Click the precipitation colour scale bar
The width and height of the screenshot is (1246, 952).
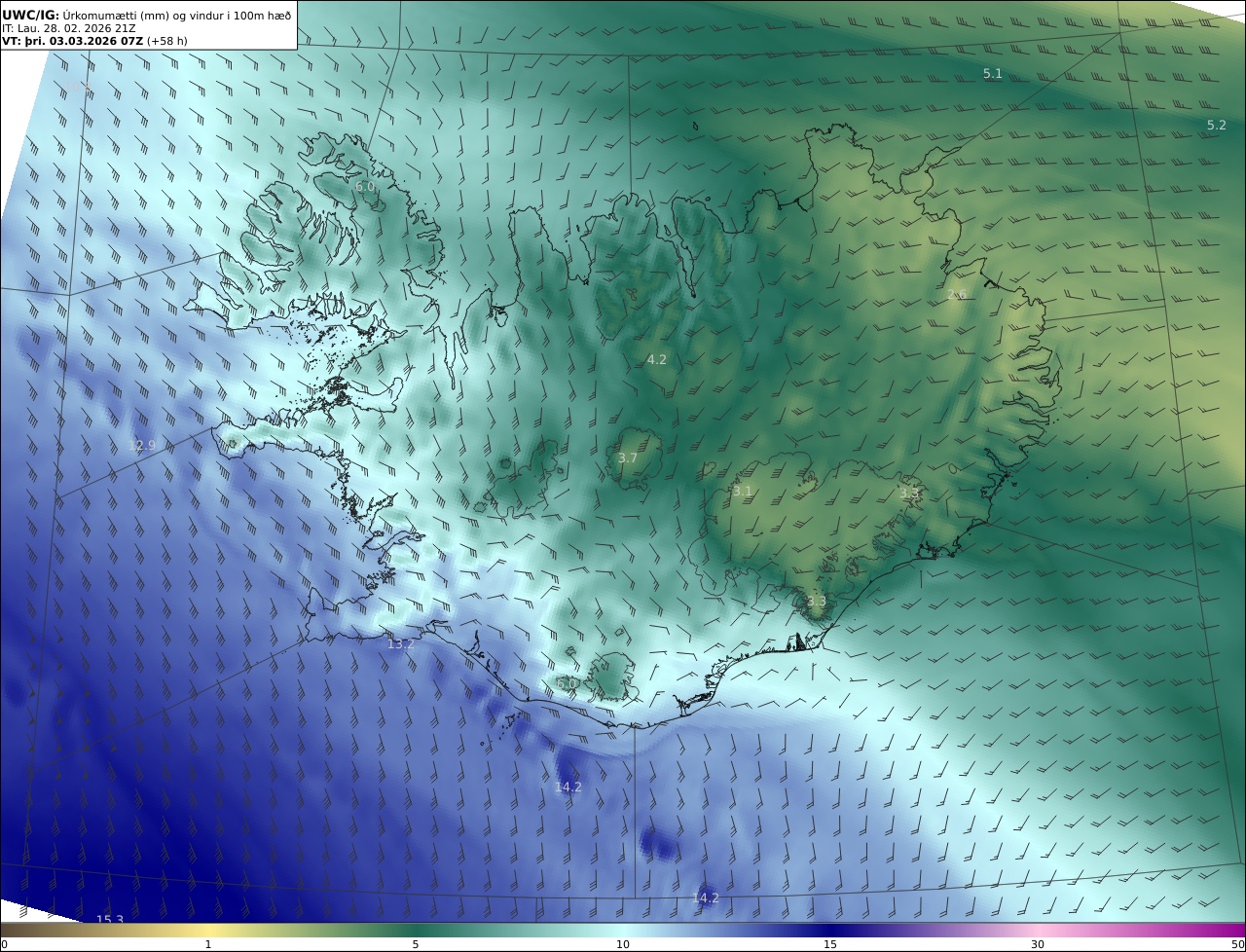coord(623,930)
